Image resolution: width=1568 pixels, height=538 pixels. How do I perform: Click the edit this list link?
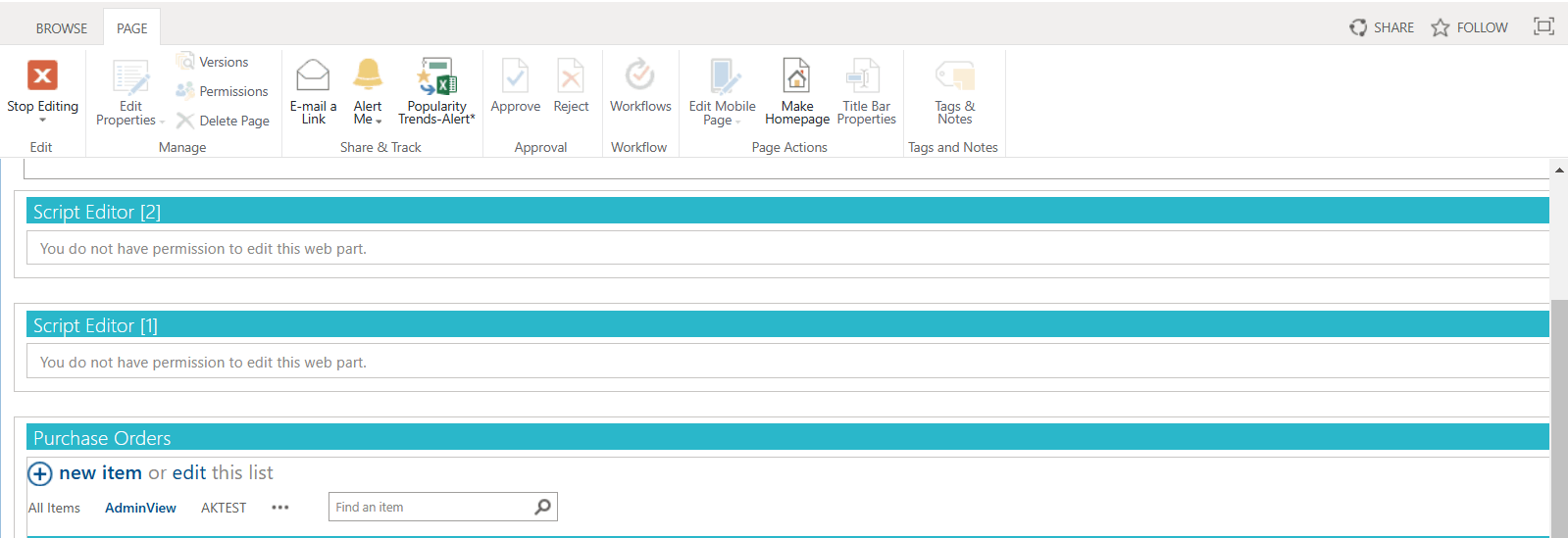coord(189,473)
